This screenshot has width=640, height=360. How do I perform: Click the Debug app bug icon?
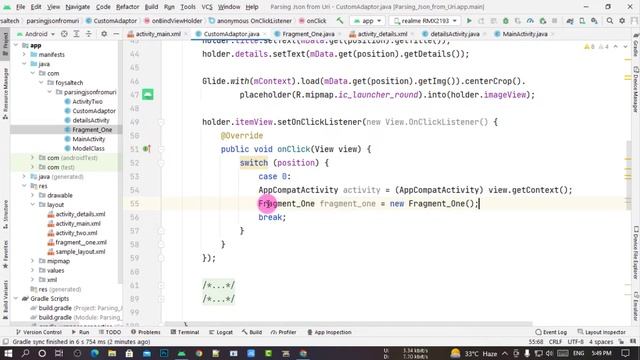506,21
